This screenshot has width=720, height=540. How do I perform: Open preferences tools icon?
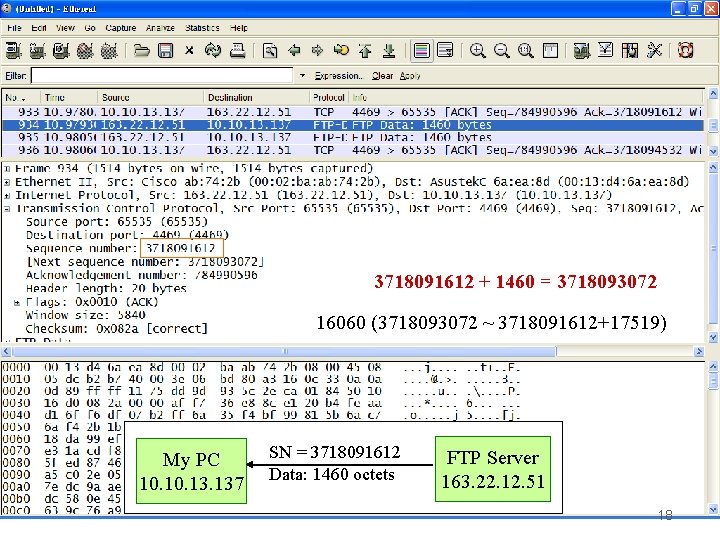click(x=654, y=50)
